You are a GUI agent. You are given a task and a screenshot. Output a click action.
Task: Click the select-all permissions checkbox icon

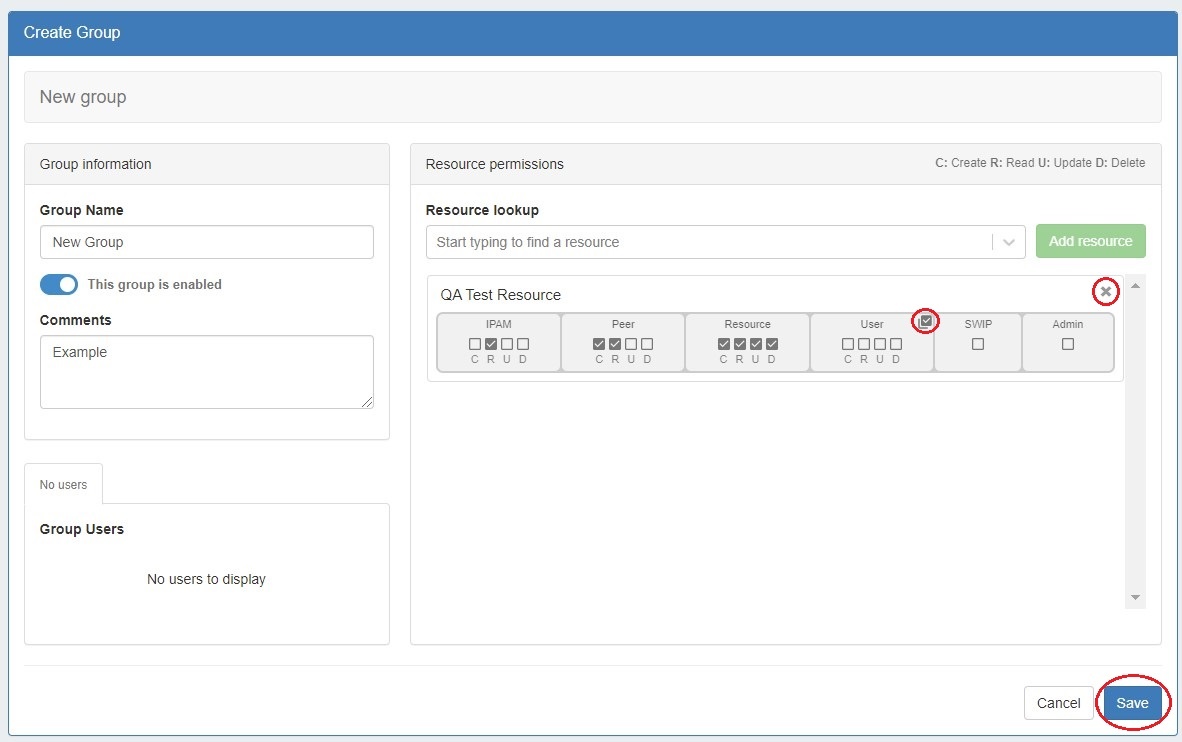pos(926,321)
